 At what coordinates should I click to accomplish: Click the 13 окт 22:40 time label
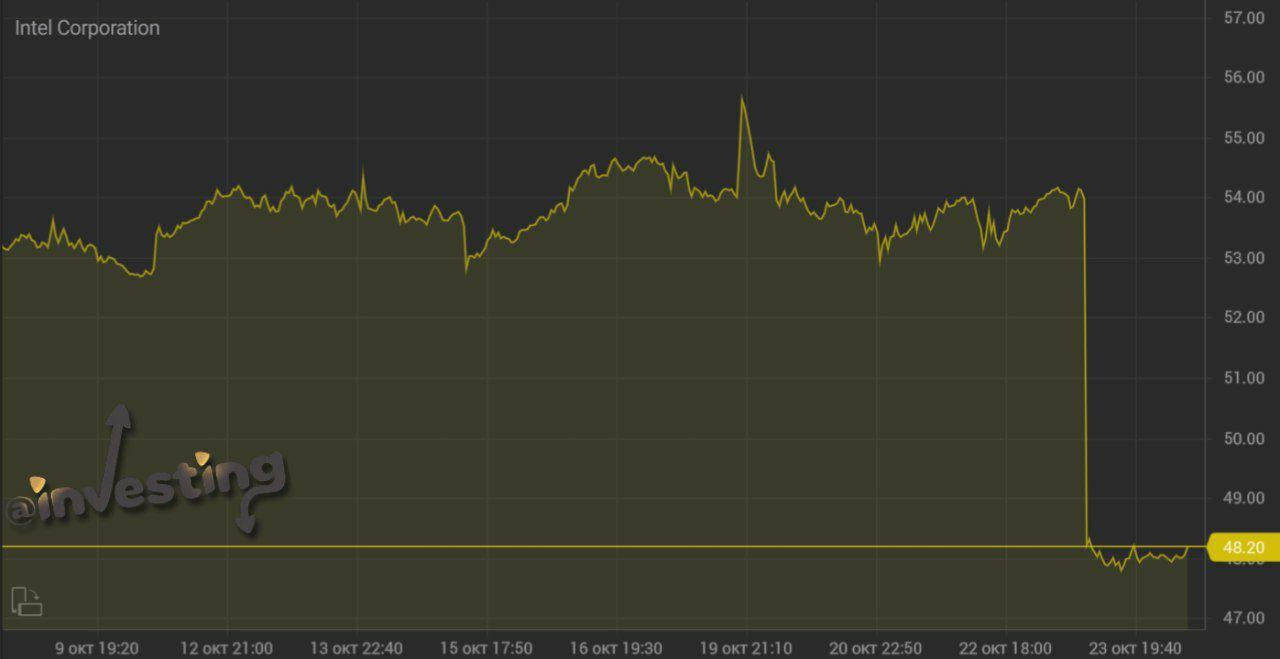pos(357,648)
